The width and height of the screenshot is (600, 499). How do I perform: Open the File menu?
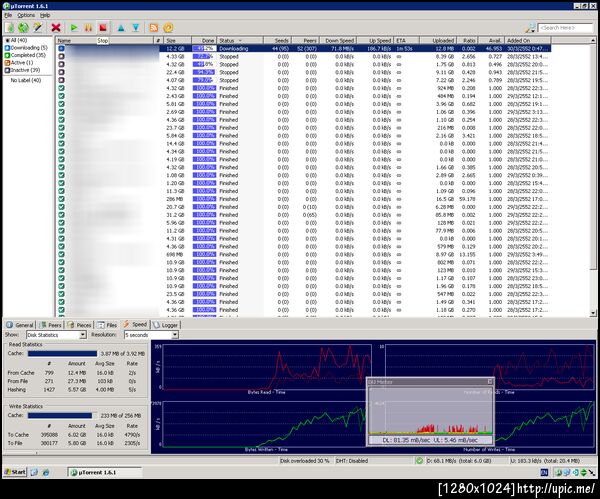[8, 15]
